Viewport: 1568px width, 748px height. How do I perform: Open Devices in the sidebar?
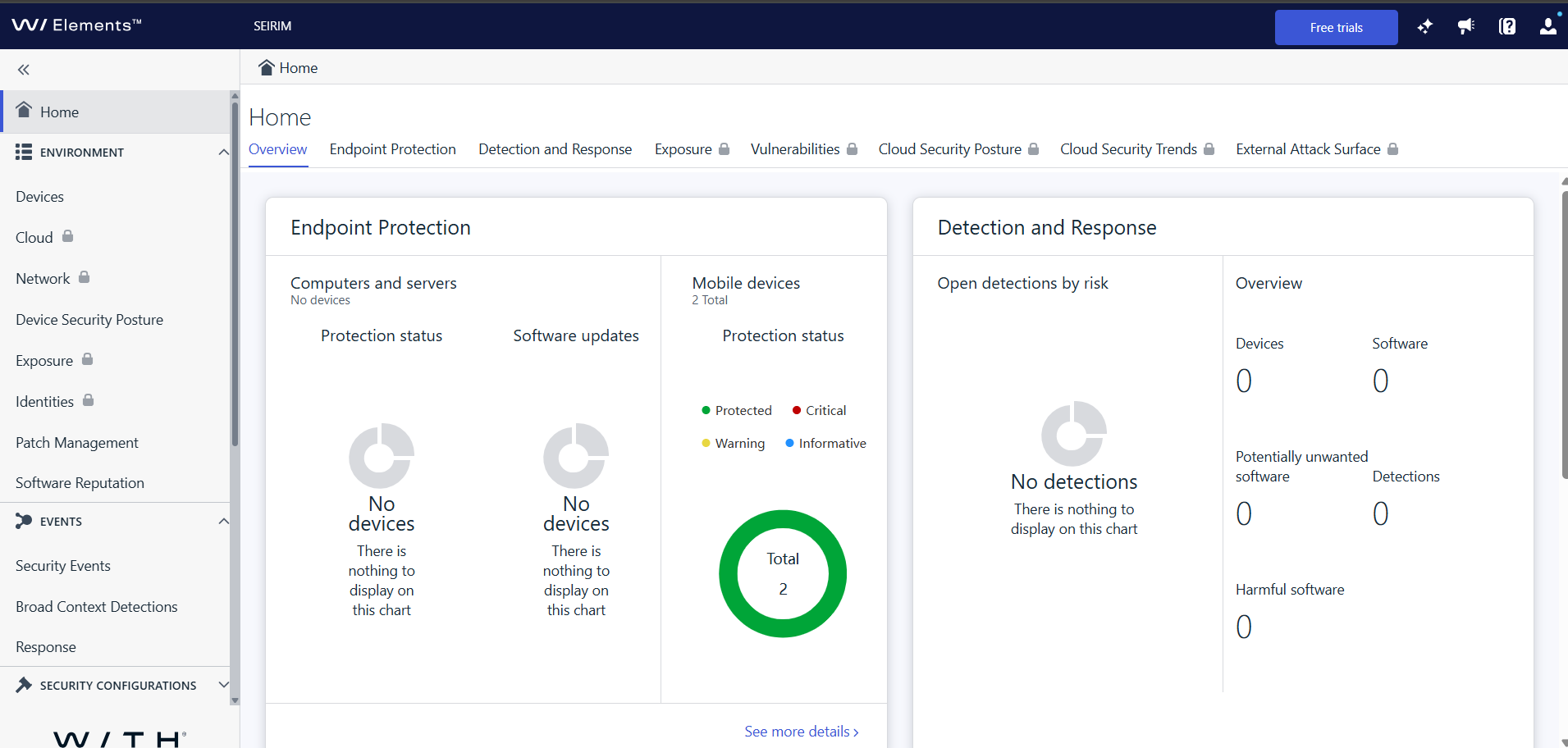[40, 197]
